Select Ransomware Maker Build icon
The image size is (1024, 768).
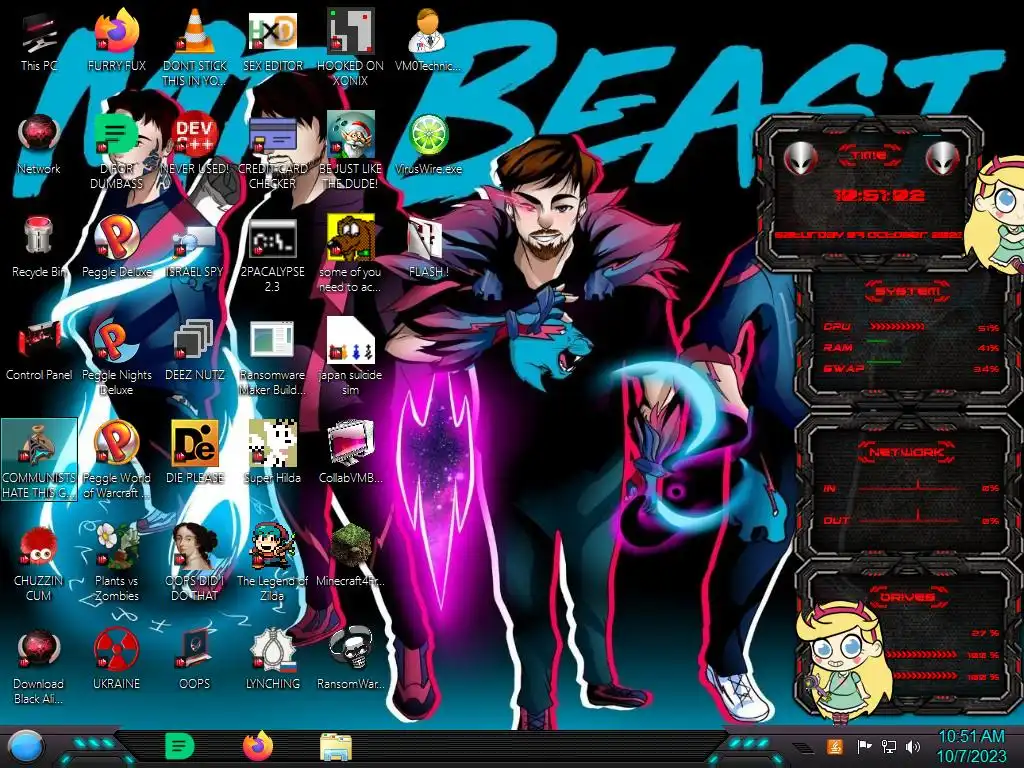pyautogui.click(x=272, y=358)
